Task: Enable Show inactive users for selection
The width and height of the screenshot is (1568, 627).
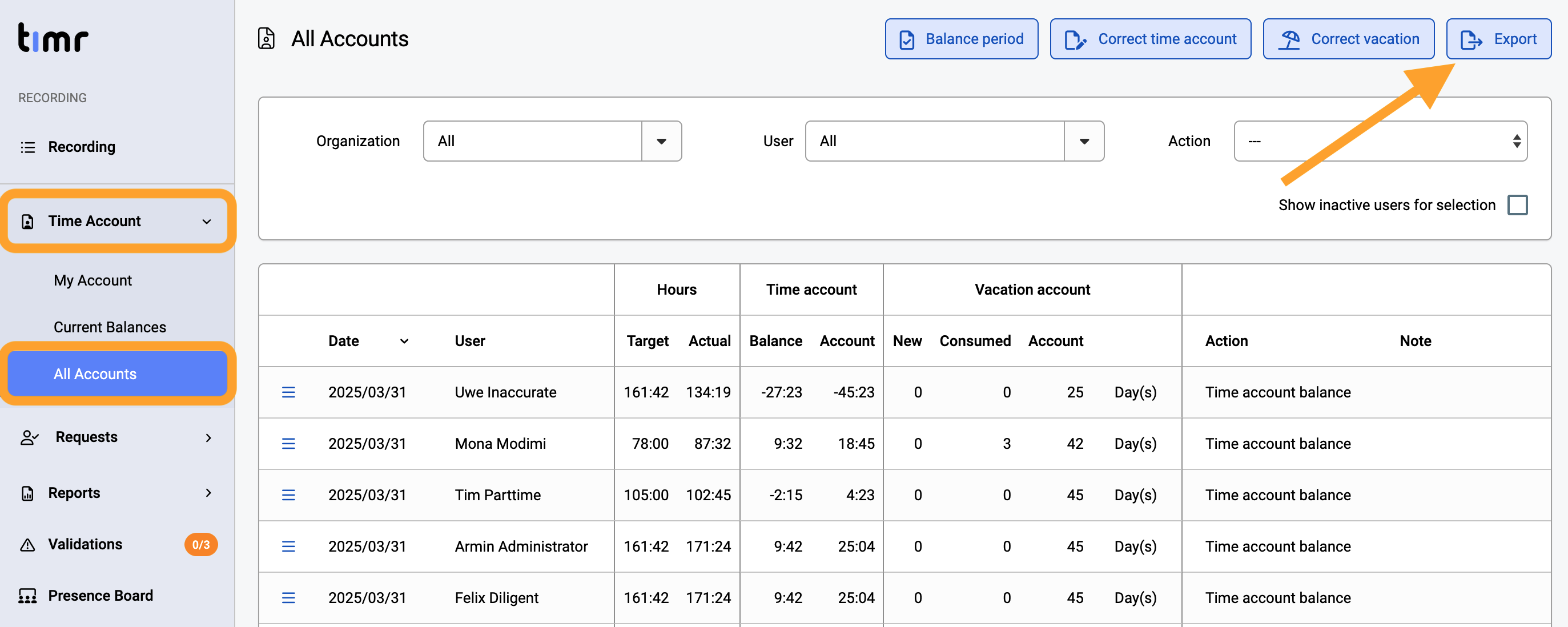Action: click(1518, 205)
